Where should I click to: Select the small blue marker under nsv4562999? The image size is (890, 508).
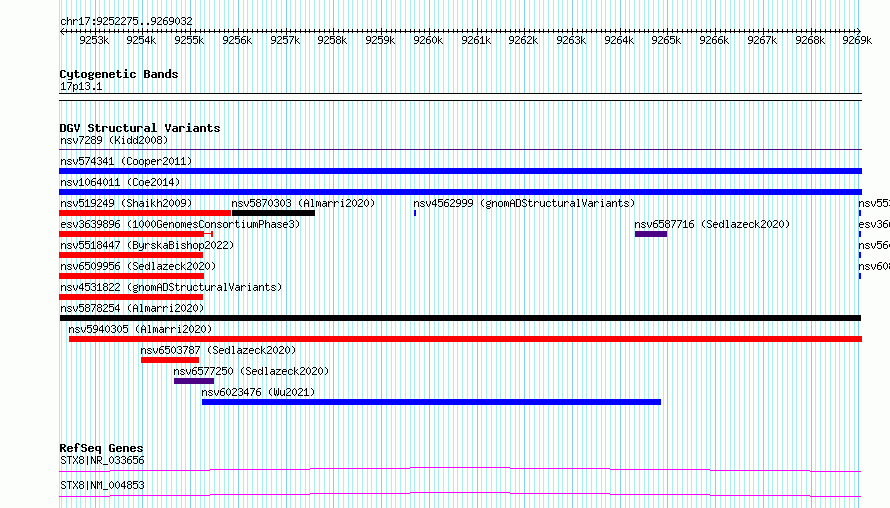pos(415,213)
